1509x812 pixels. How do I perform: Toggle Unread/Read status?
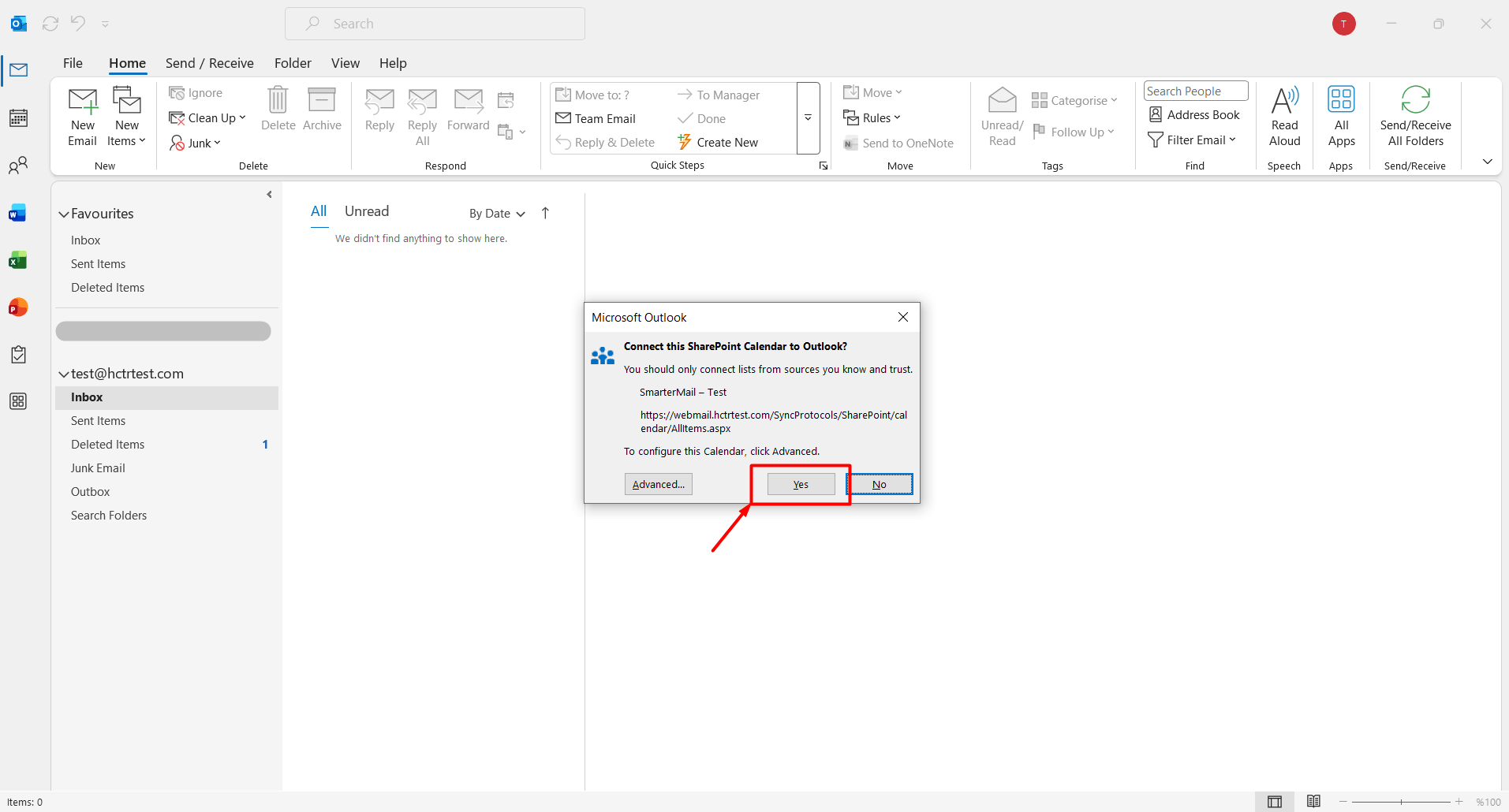click(x=1002, y=117)
